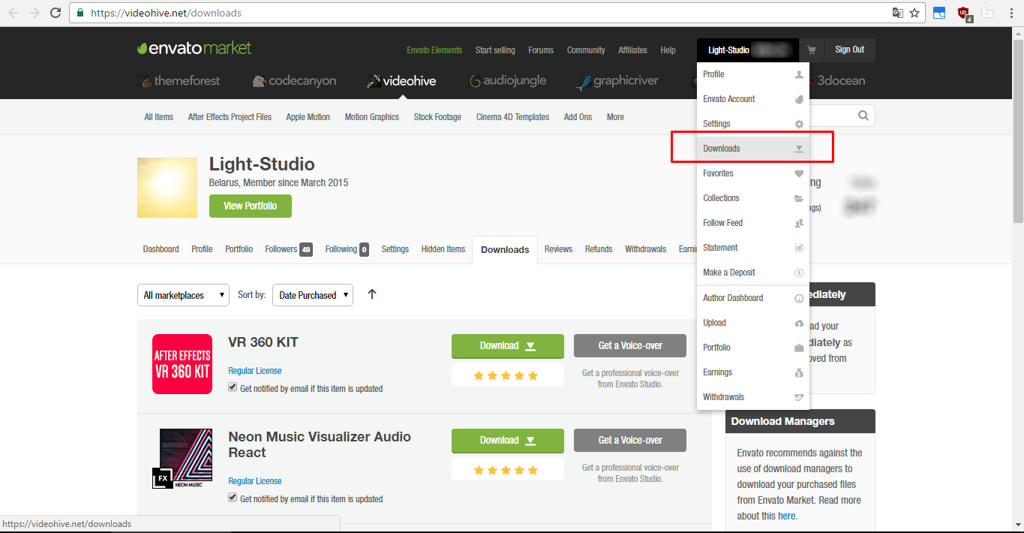Screen dimensions: 1024x533
Task: Click the View Portfolio button
Action: [250, 206]
